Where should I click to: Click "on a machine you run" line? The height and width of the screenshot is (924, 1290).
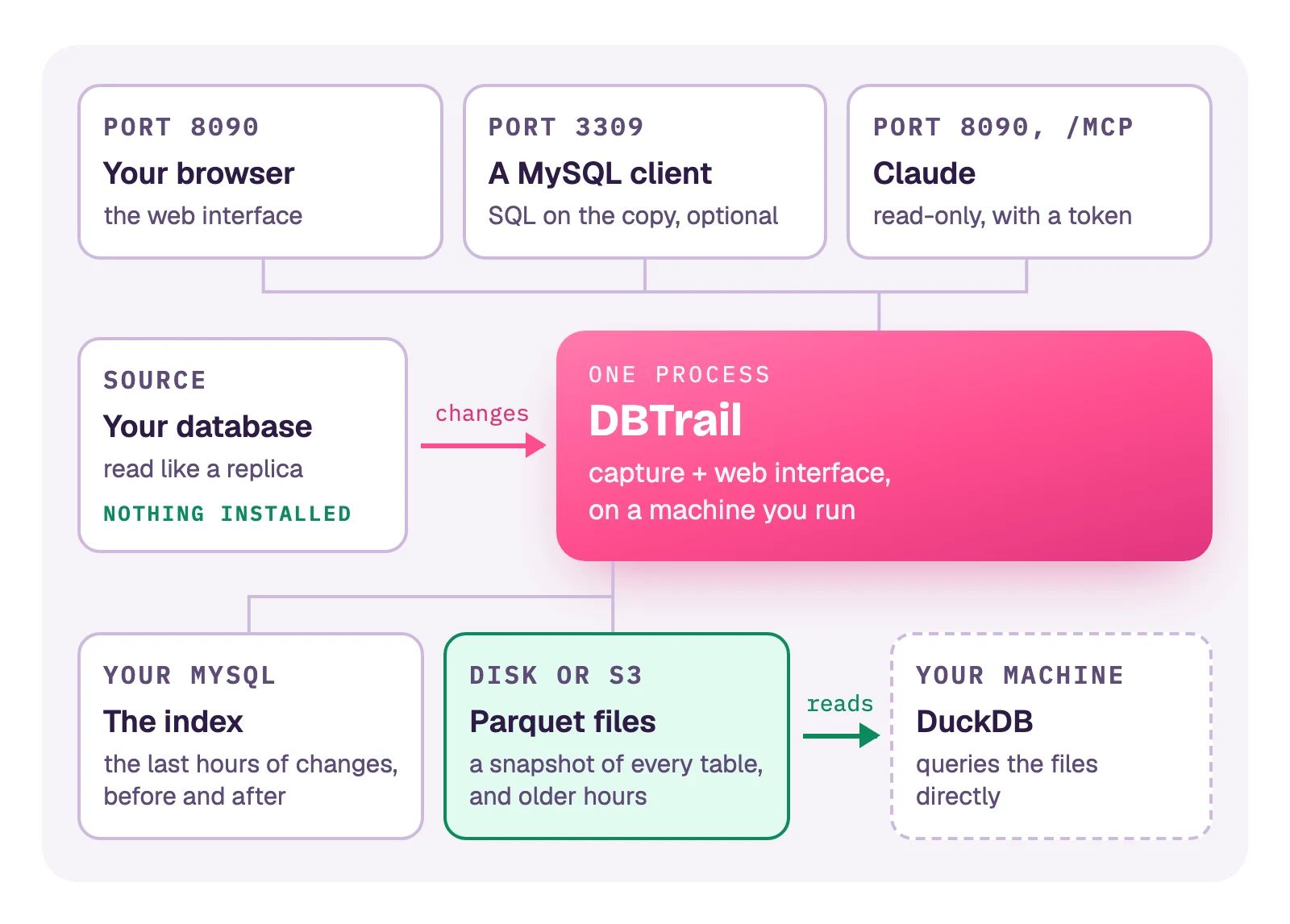[x=722, y=510]
